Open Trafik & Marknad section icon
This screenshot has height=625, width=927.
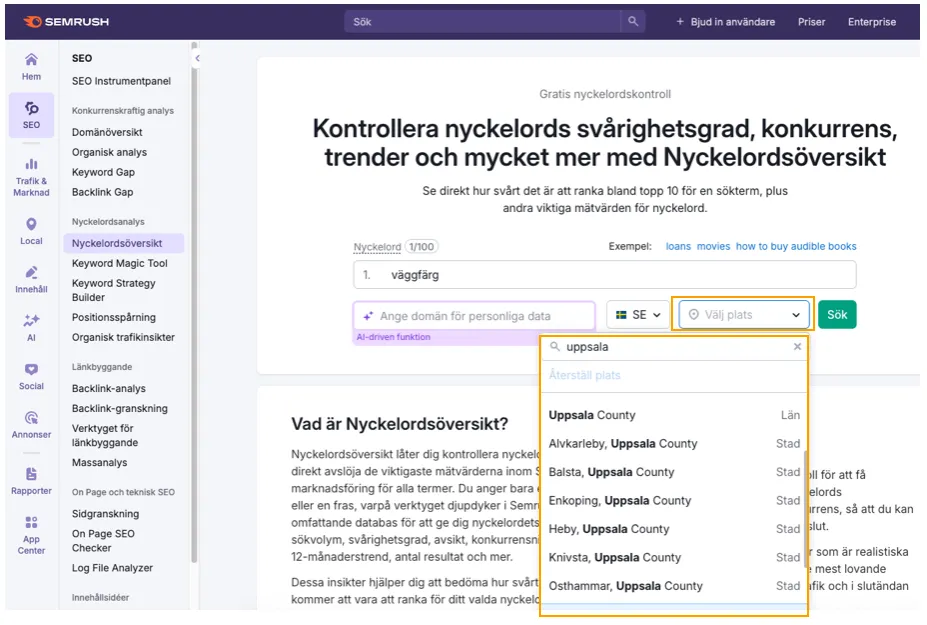click(31, 177)
